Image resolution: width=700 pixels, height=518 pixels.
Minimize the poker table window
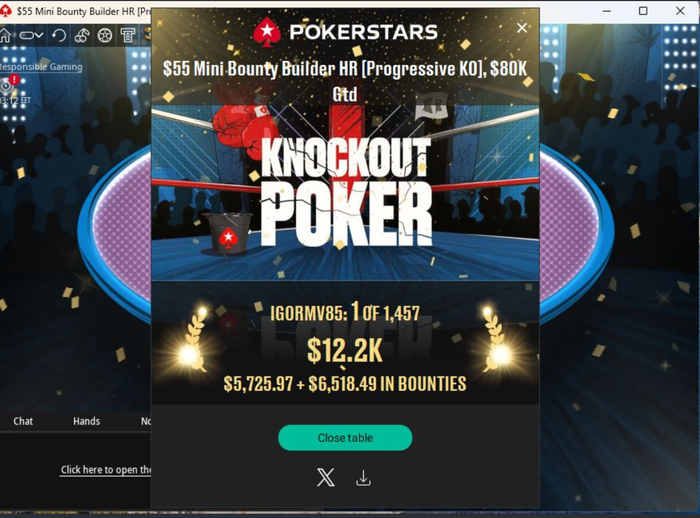tap(607, 11)
